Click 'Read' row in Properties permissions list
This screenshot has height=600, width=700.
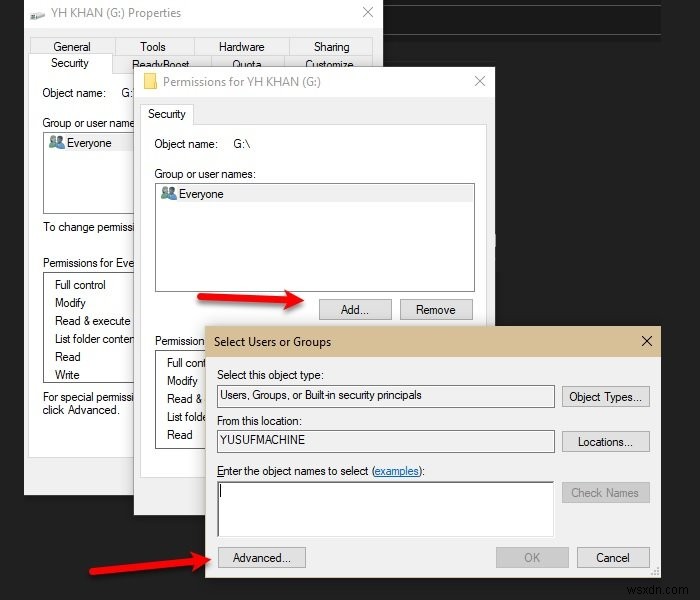point(68,357)
